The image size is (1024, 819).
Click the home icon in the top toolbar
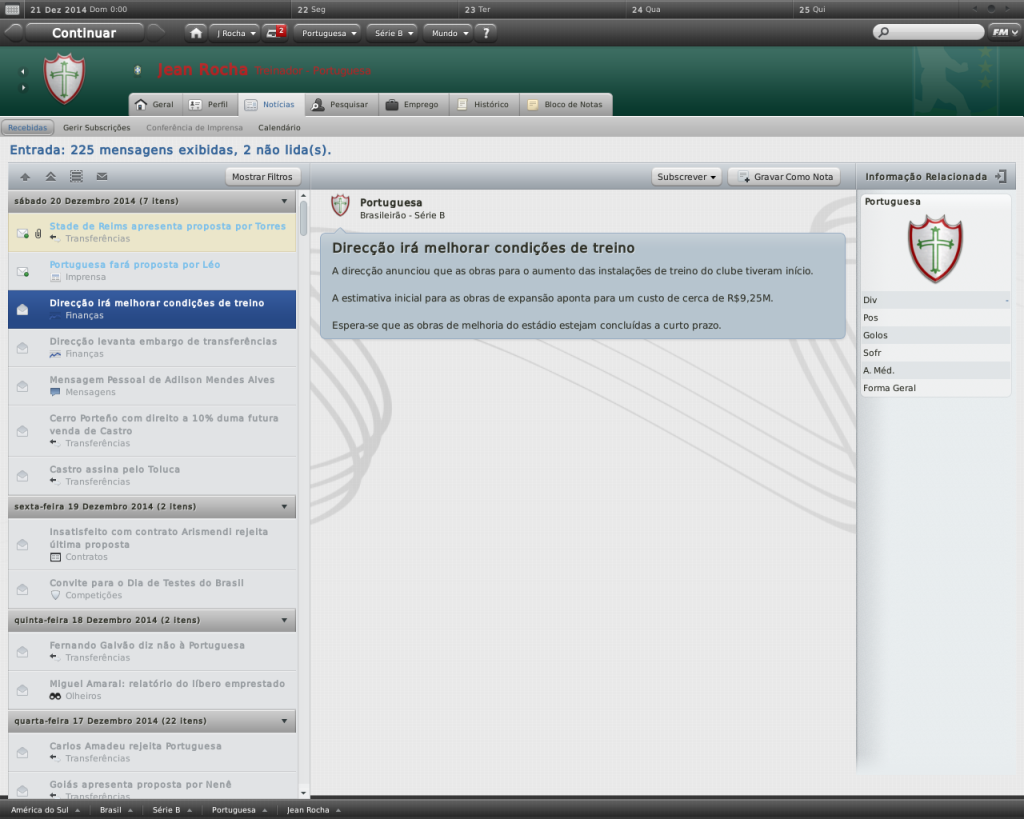pos(196,33)
